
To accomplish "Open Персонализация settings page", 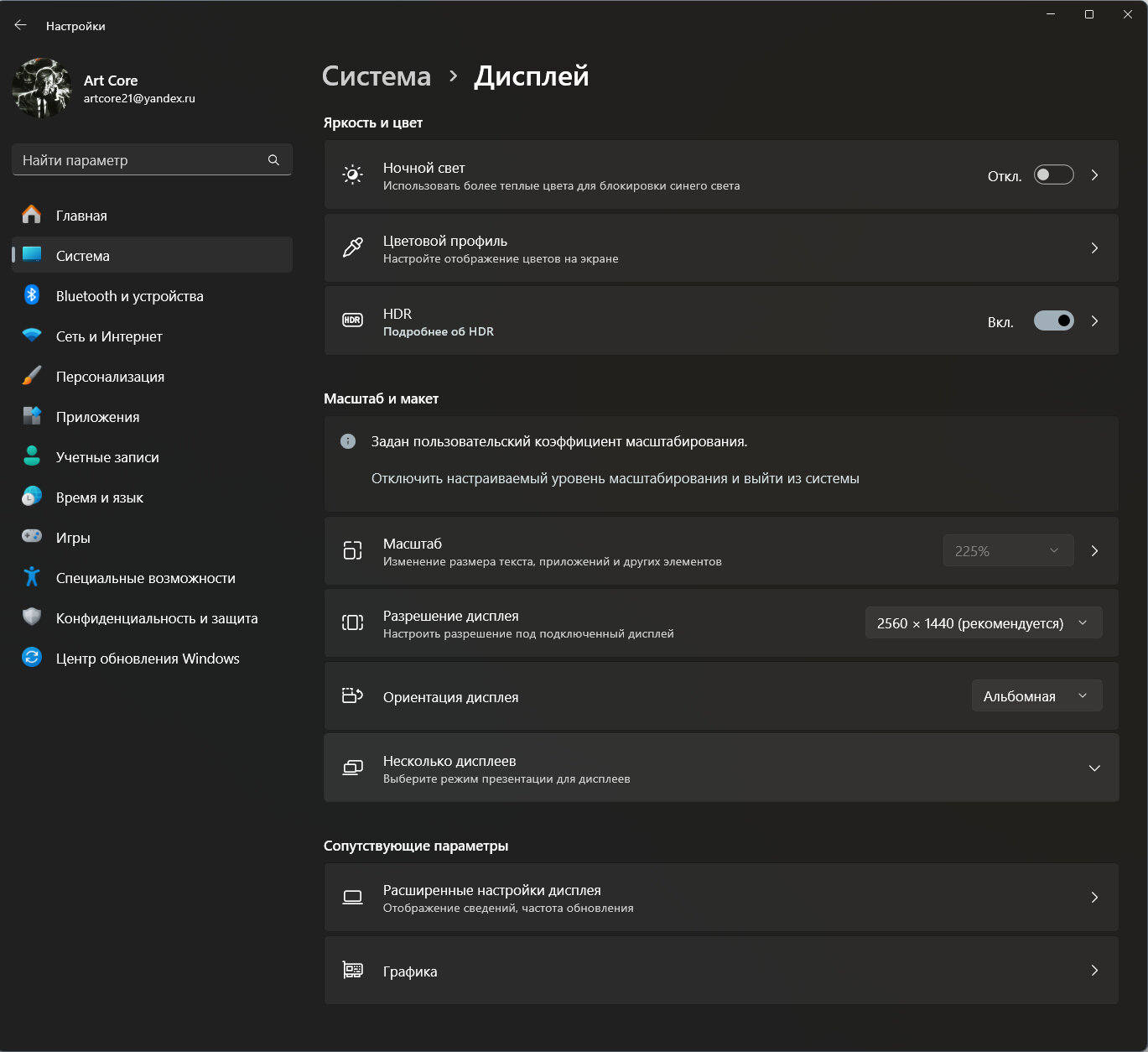I will tap(152, 377).
